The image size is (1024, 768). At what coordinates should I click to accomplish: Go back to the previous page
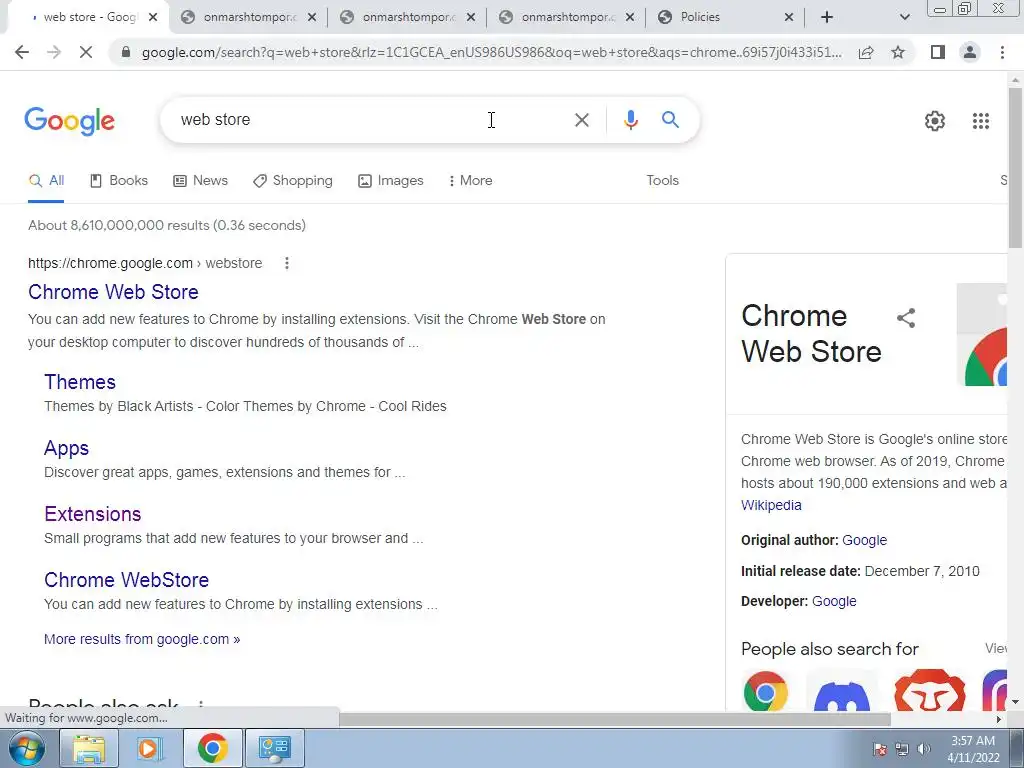22,52
